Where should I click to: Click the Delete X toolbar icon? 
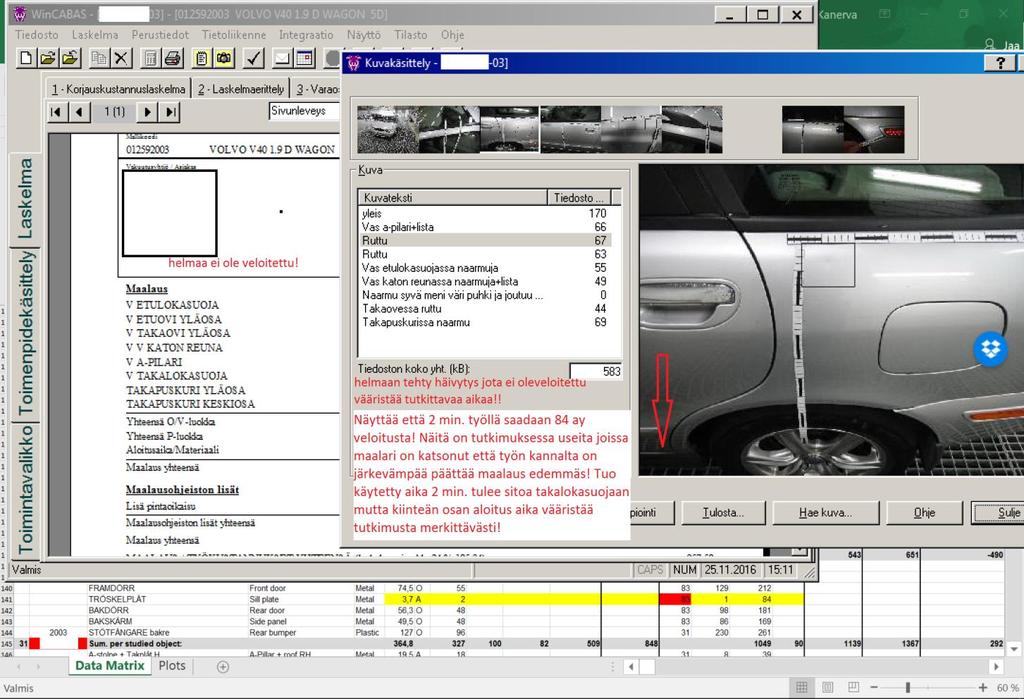coord(121,58)
